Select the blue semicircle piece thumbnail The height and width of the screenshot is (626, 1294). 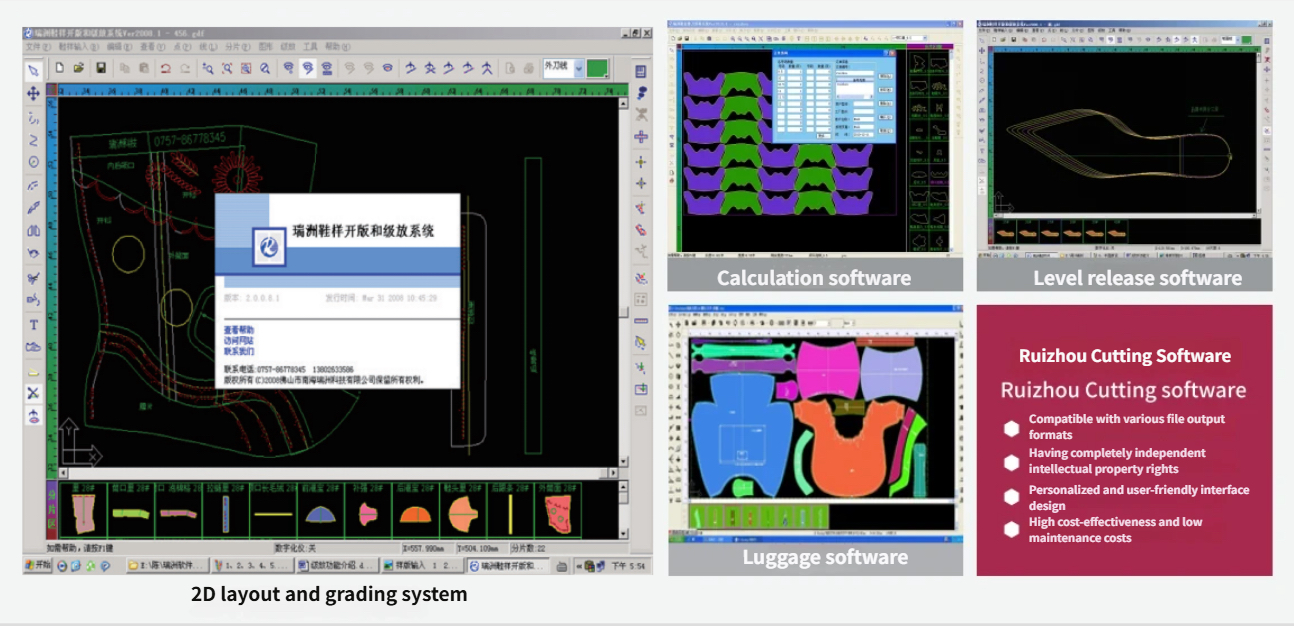(320, 515)
